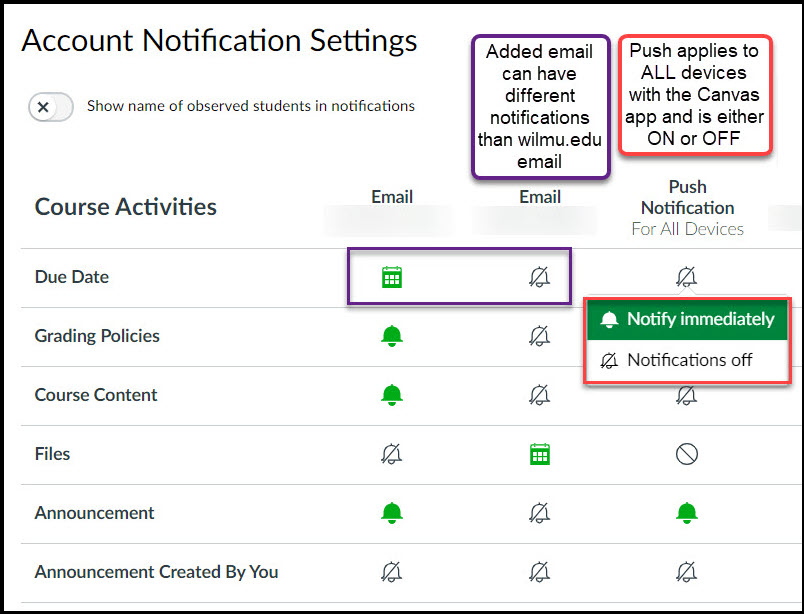
Task: Click the green calendar icon for Due Date email
Action: click(x=392, y=277)
